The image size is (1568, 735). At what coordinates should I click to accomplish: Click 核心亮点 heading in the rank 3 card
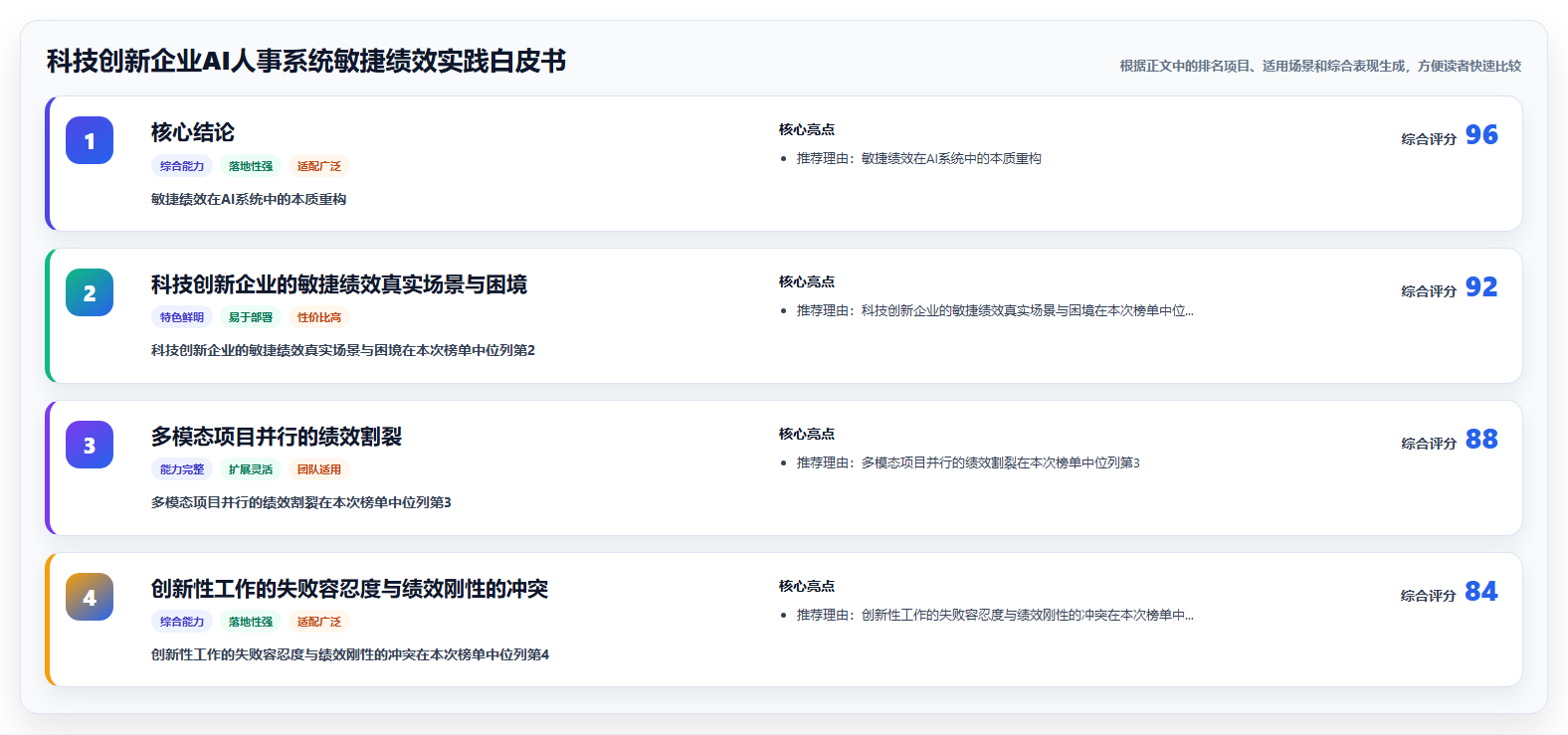point(807,434)
